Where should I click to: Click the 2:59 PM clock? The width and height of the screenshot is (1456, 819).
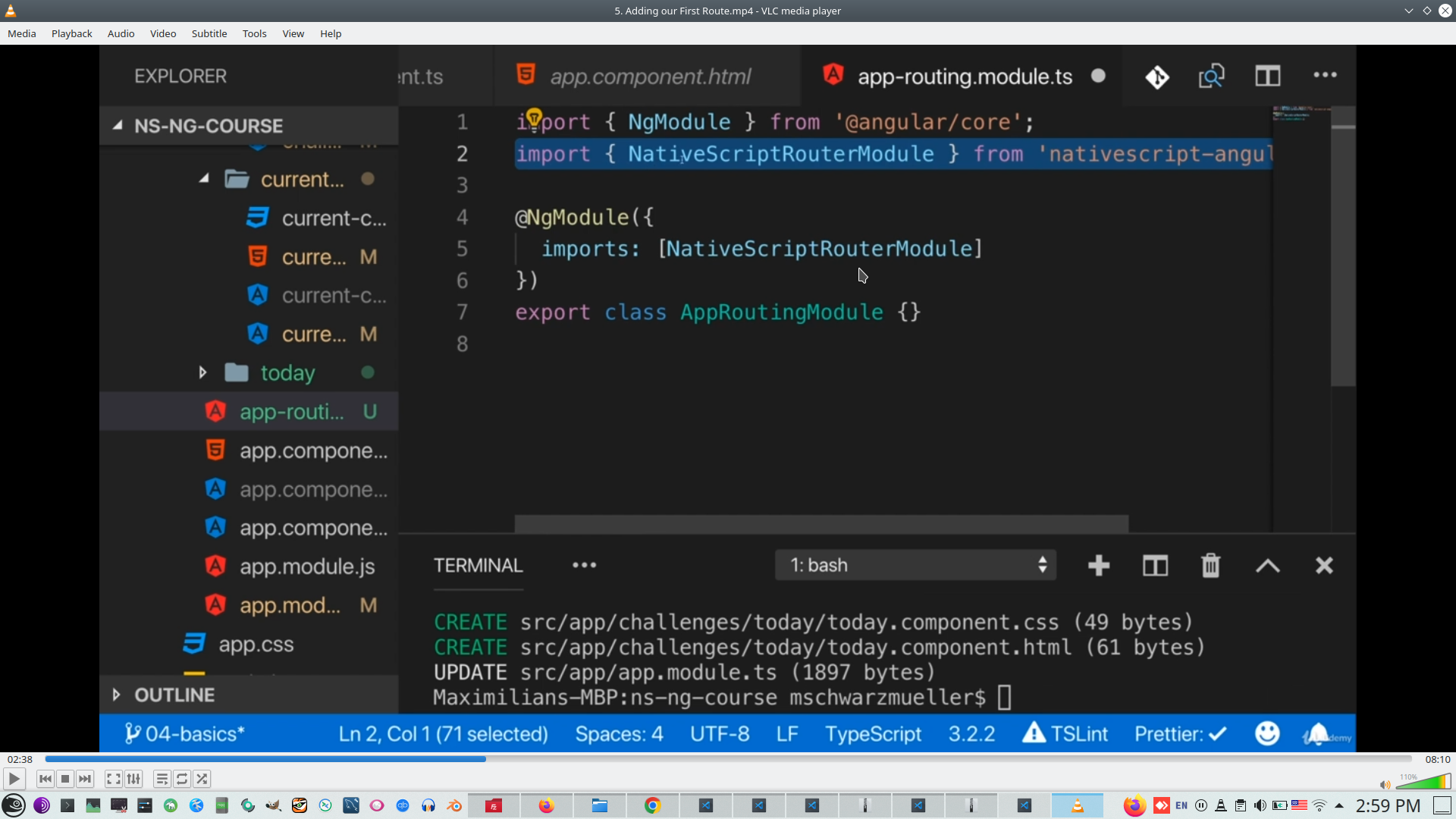point(1388,805)
